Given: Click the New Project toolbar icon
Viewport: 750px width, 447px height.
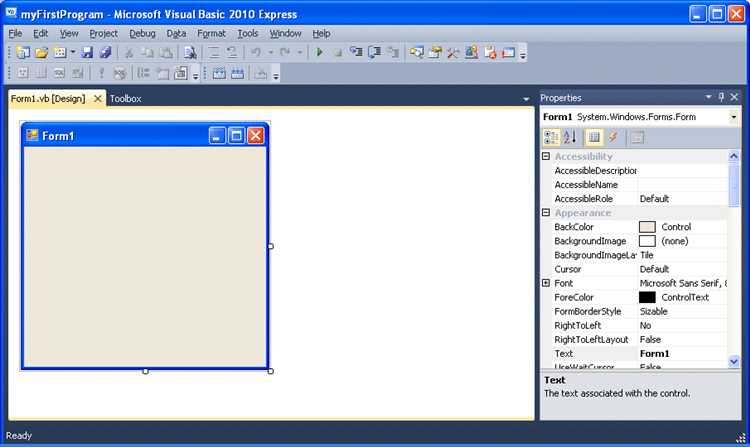Looking at the screenshot, I should coord(22,53).
